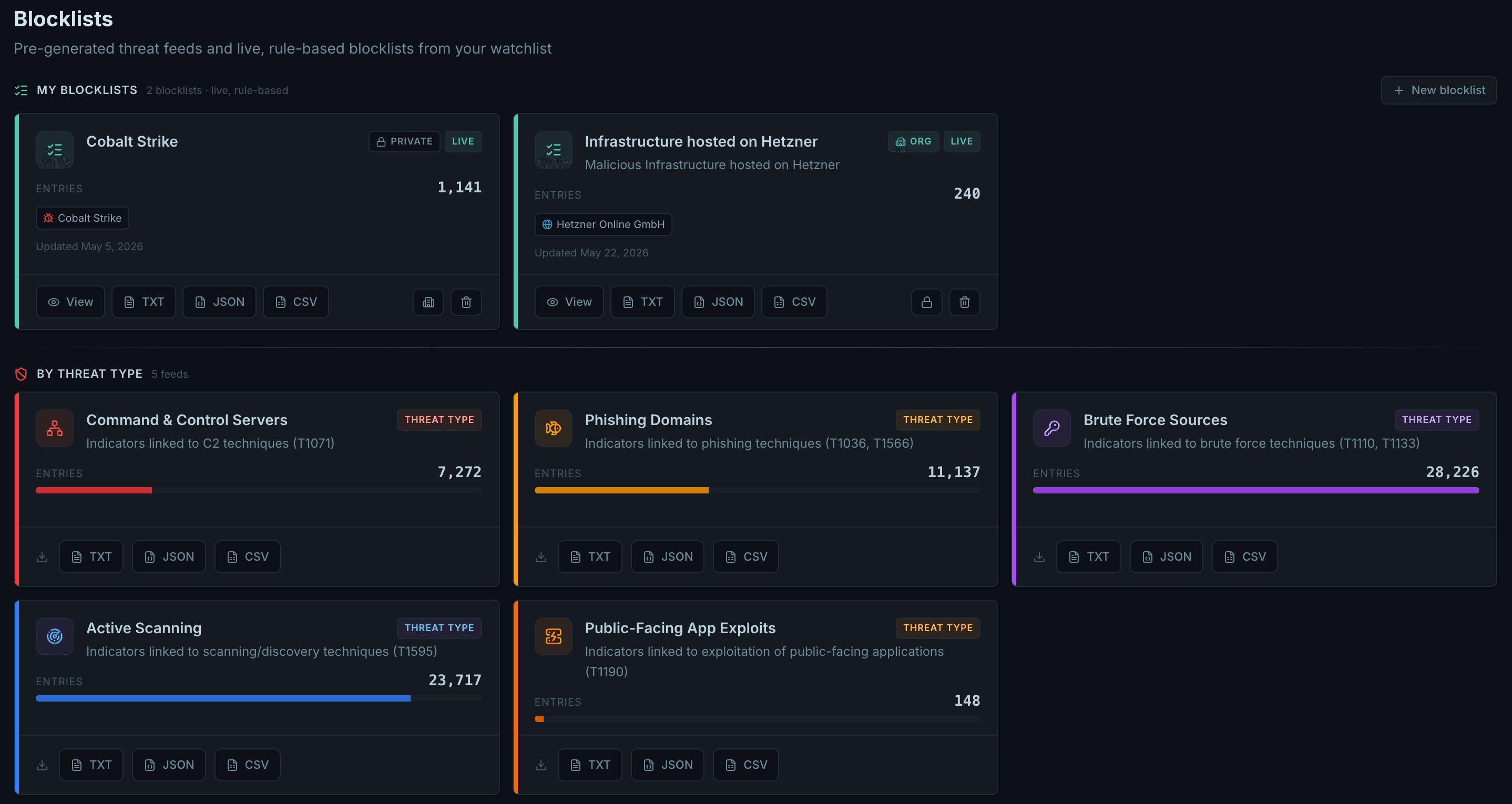This screenshot has width=1512, height=804.
Task: Click the Active Scanning radar icon
Action: point(55,636)
